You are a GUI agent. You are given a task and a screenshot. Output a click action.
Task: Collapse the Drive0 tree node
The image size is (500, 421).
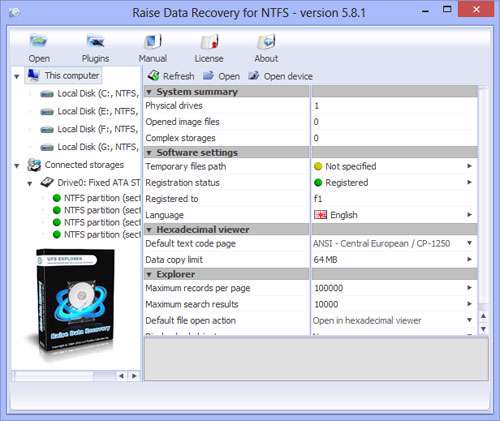[30, 183]
